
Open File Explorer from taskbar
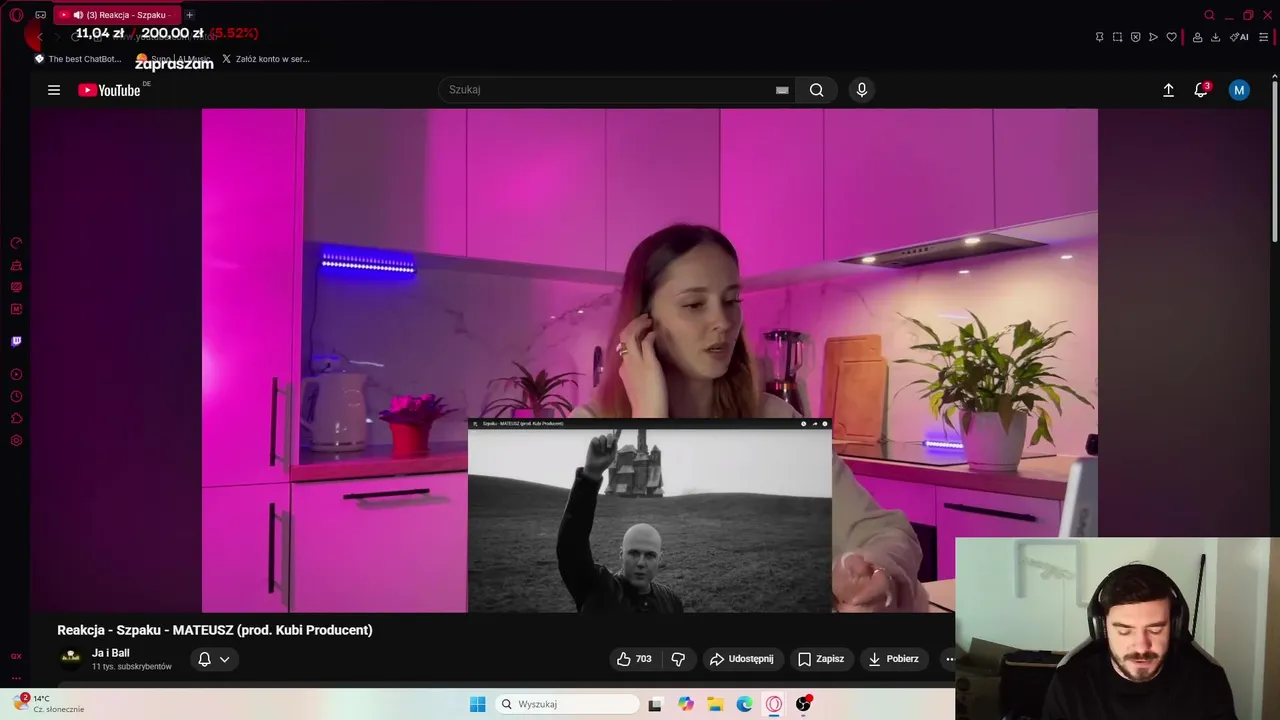pyautogui.click(x=715, y=704)
